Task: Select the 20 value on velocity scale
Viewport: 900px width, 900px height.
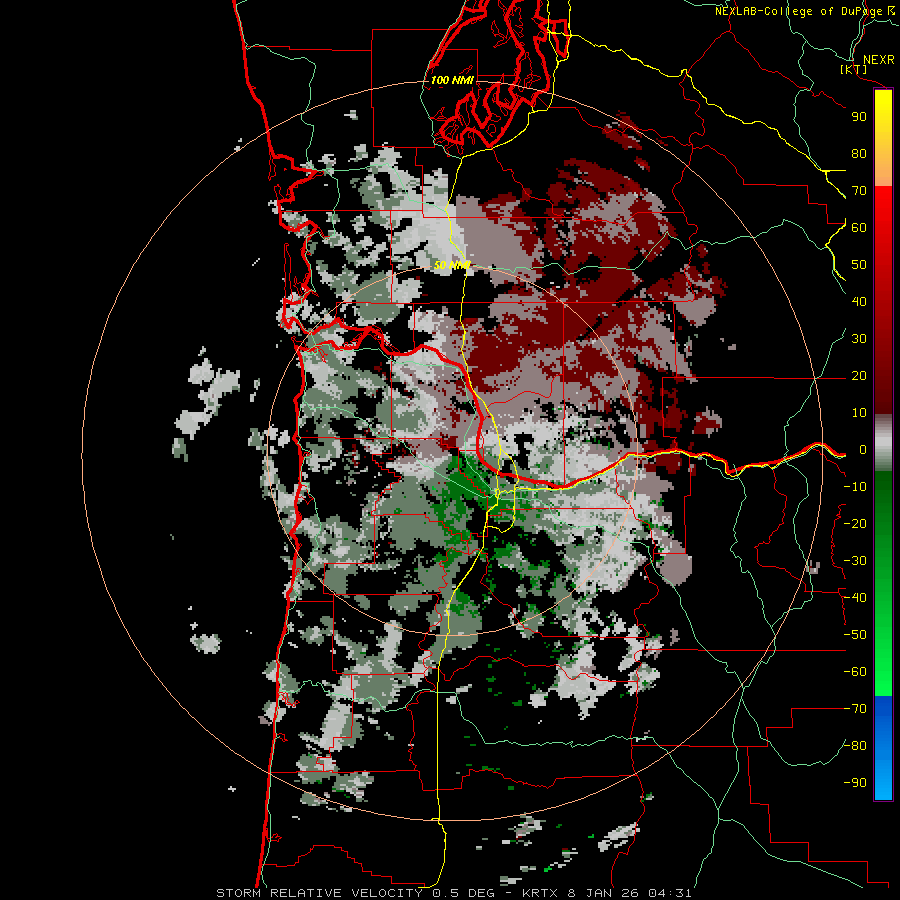Action: pyautogui.click(x=859, y=375)
